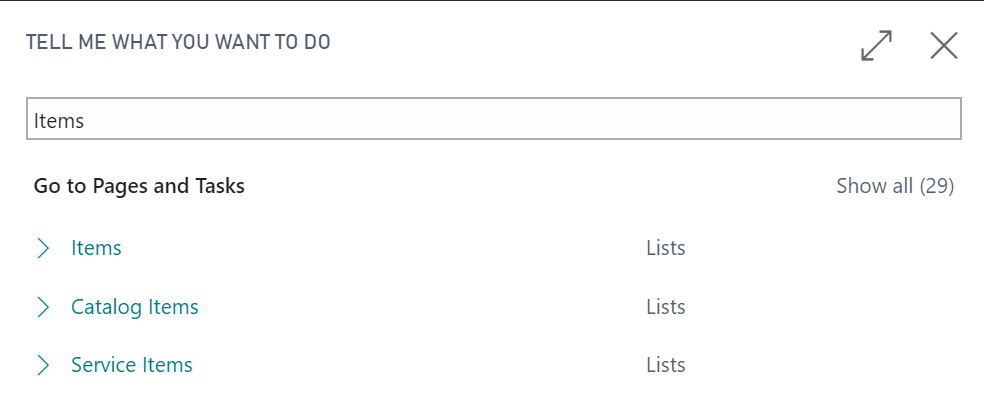The image size is (984, 406).
Task: Click the Lists label for Catalog Items
Action: click(665, 307)
